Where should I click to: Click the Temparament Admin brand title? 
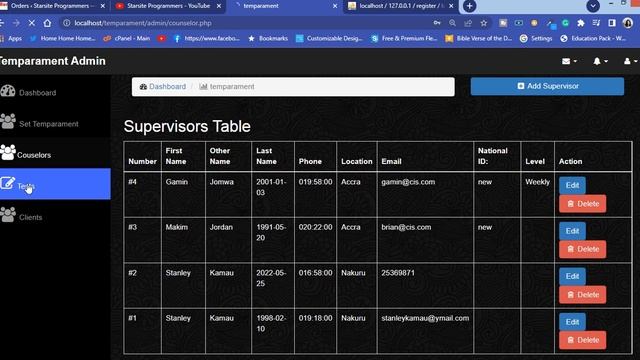(52, 61)
